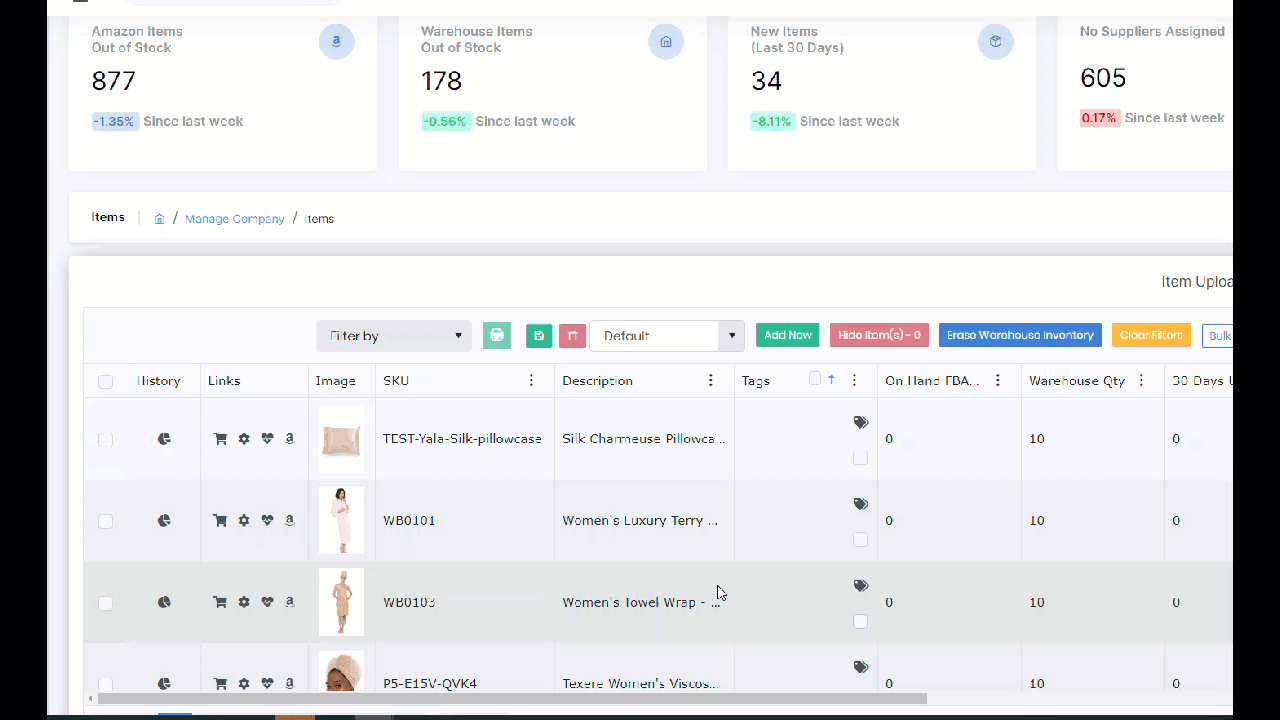The height and width of the screenshot is (720, 1280).
Task: Click the Clear Filters button
Action: click(x=1151, y=336)
